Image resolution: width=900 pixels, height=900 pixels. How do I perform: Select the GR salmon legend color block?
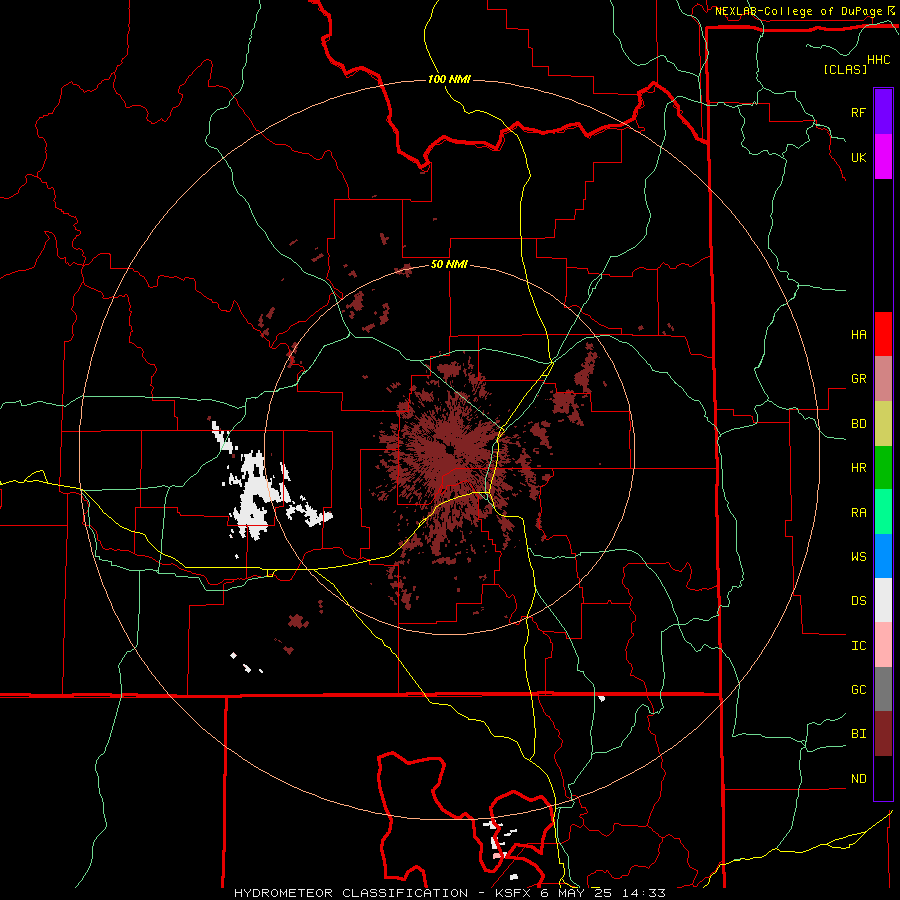click(x=883, y=378)
